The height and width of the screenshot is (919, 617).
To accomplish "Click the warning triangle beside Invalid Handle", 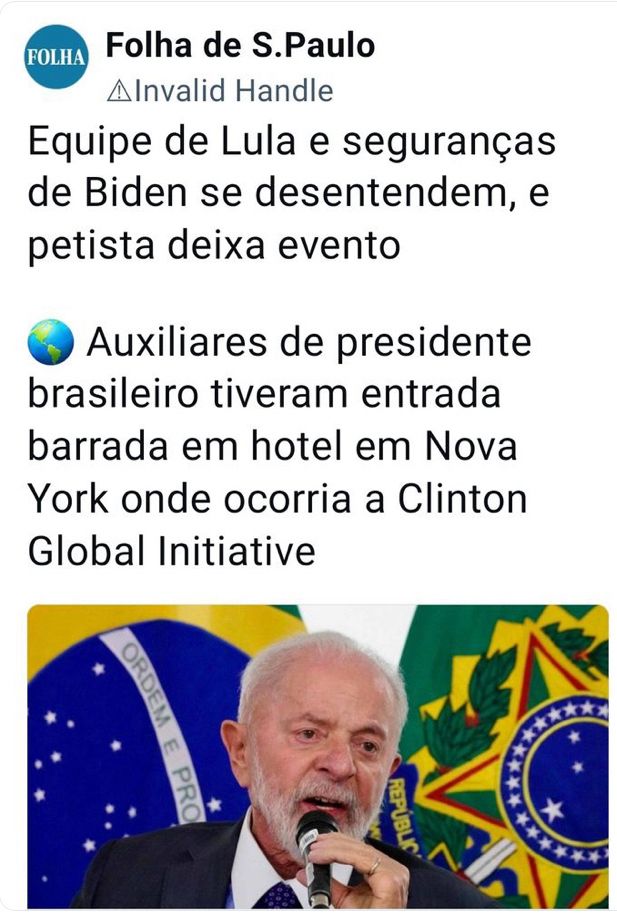I will point(119,91).
